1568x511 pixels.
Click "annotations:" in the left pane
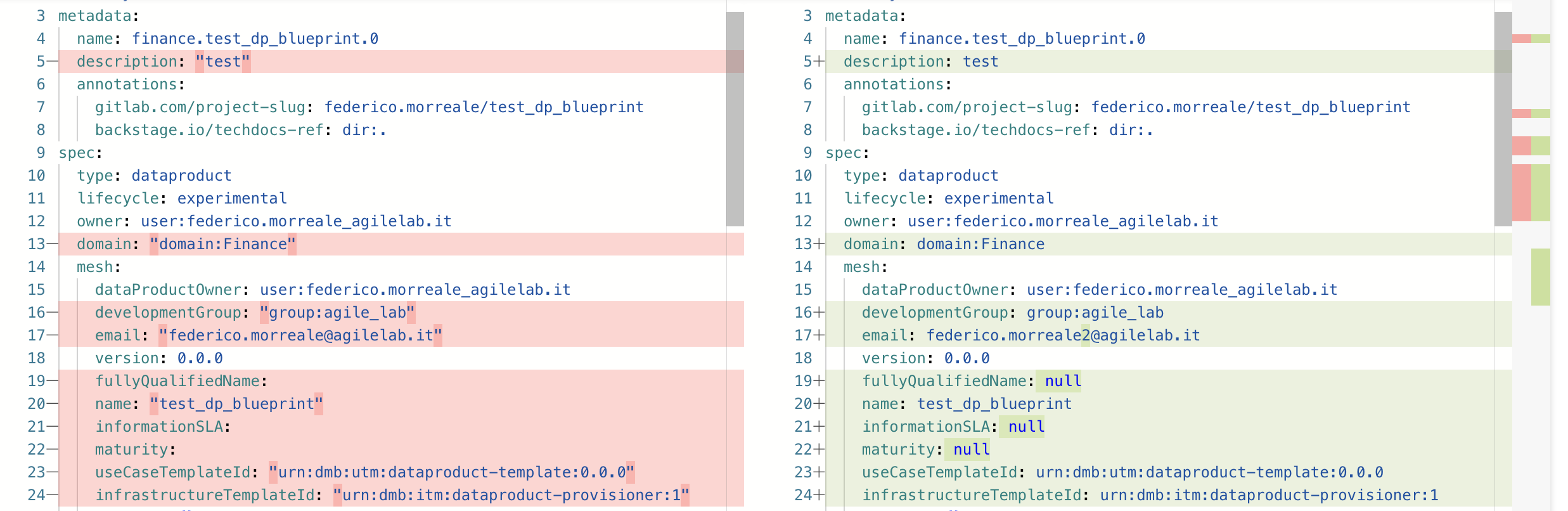point(131,84)
